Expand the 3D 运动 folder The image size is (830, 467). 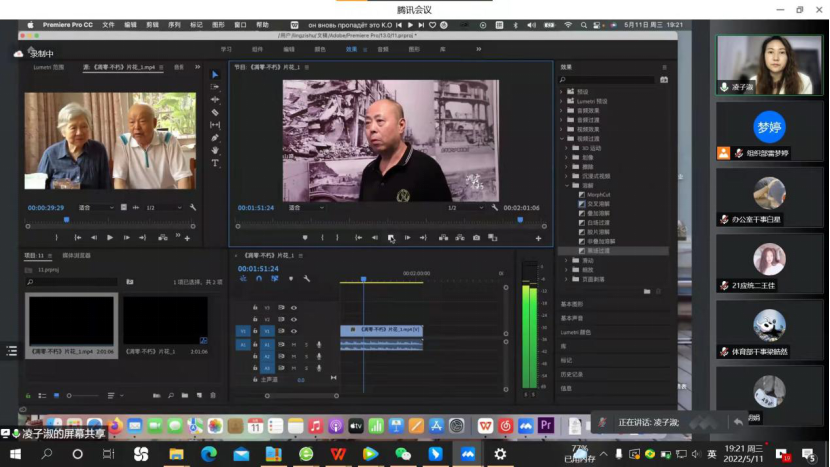[567, 148]
